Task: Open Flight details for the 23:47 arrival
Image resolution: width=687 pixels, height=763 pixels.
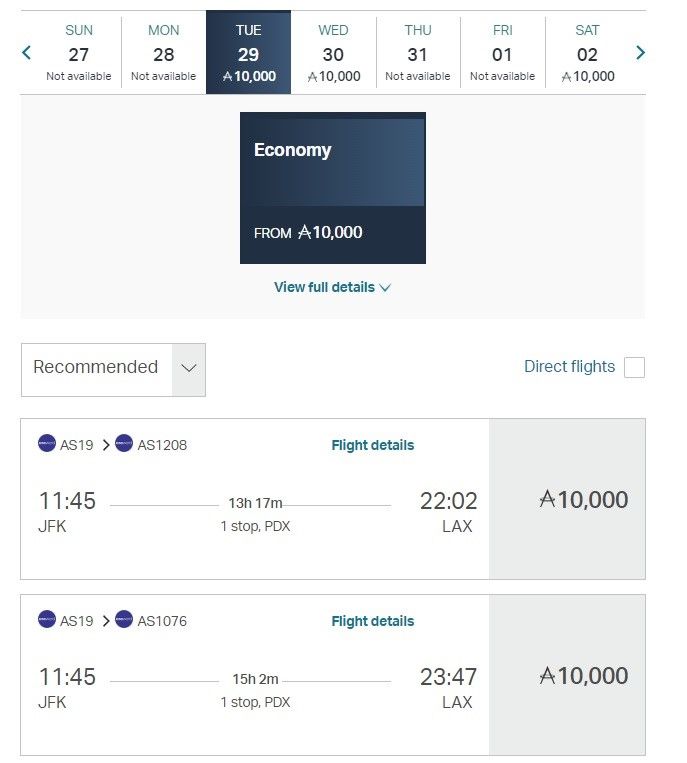Action: pyautogui.click(x=372, y=621)
